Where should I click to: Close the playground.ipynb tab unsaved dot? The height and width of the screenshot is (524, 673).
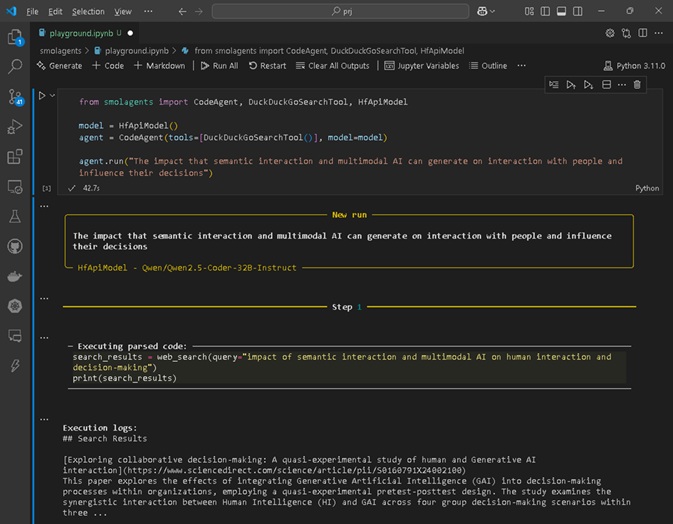point(130,33)
